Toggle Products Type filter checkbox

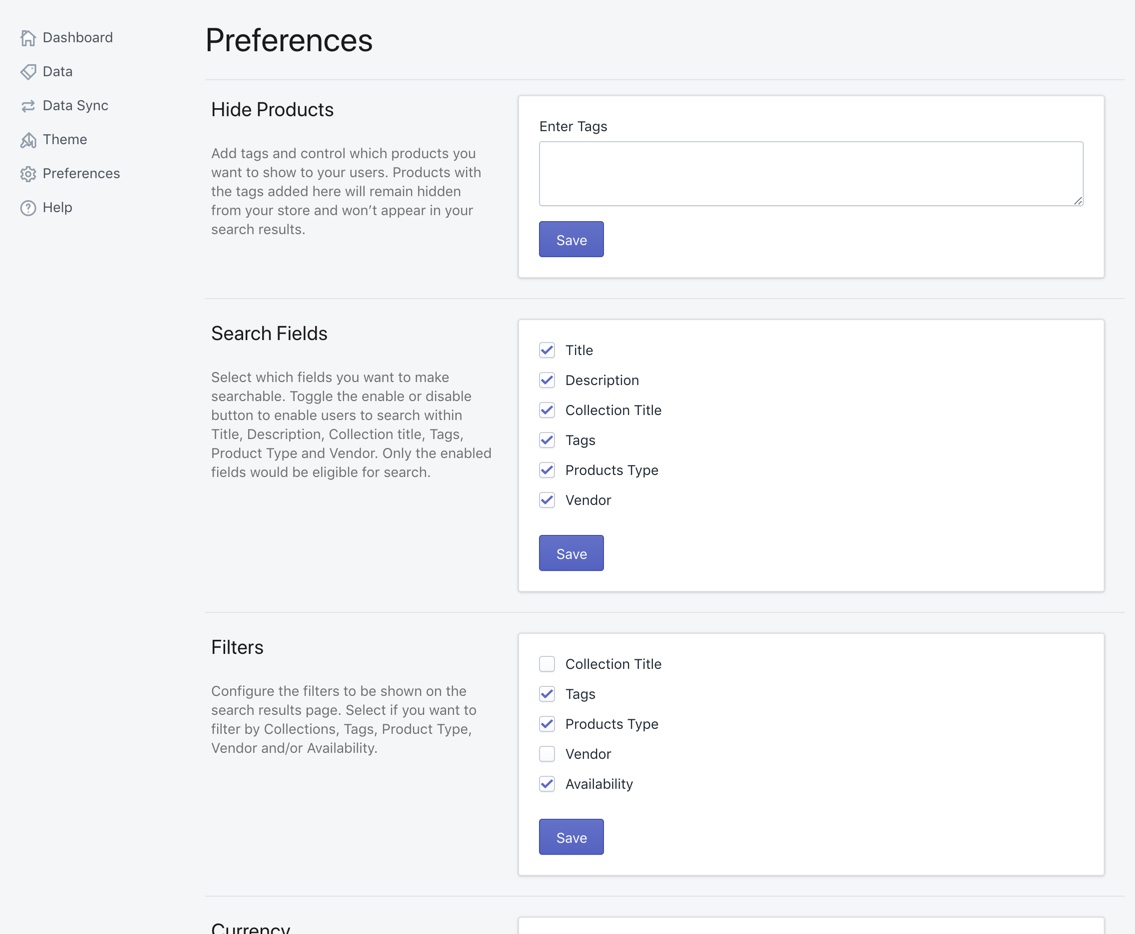pyautogui.click(x=547, y=724)
